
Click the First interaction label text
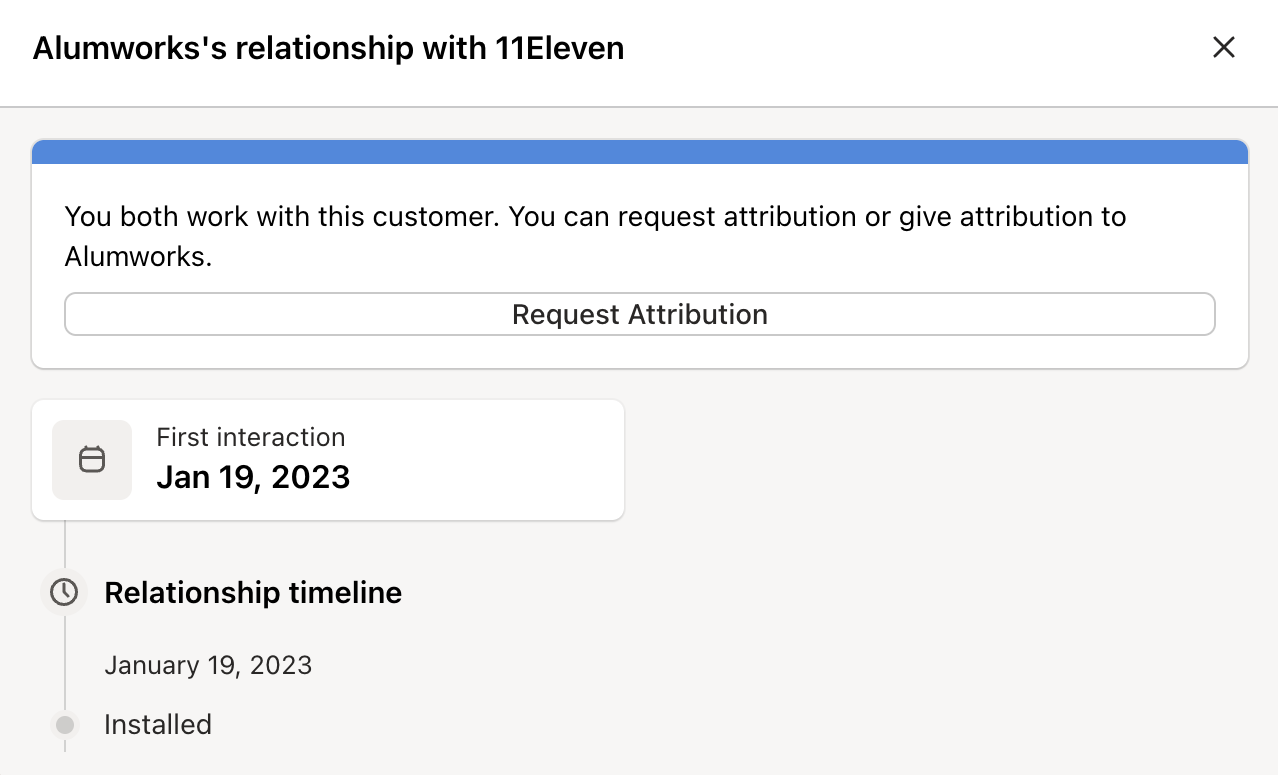pos(250,437)
